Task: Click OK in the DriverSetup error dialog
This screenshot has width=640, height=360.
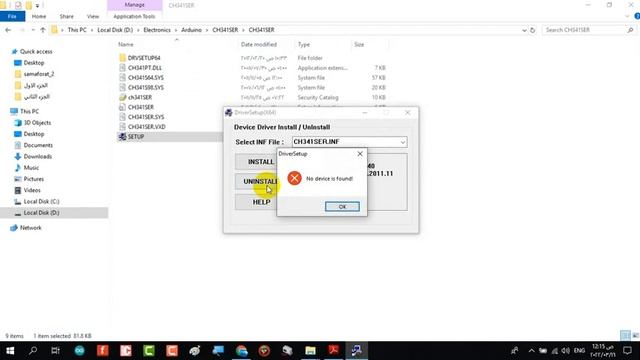Action: pyautogui.click(x=342, y=207)
